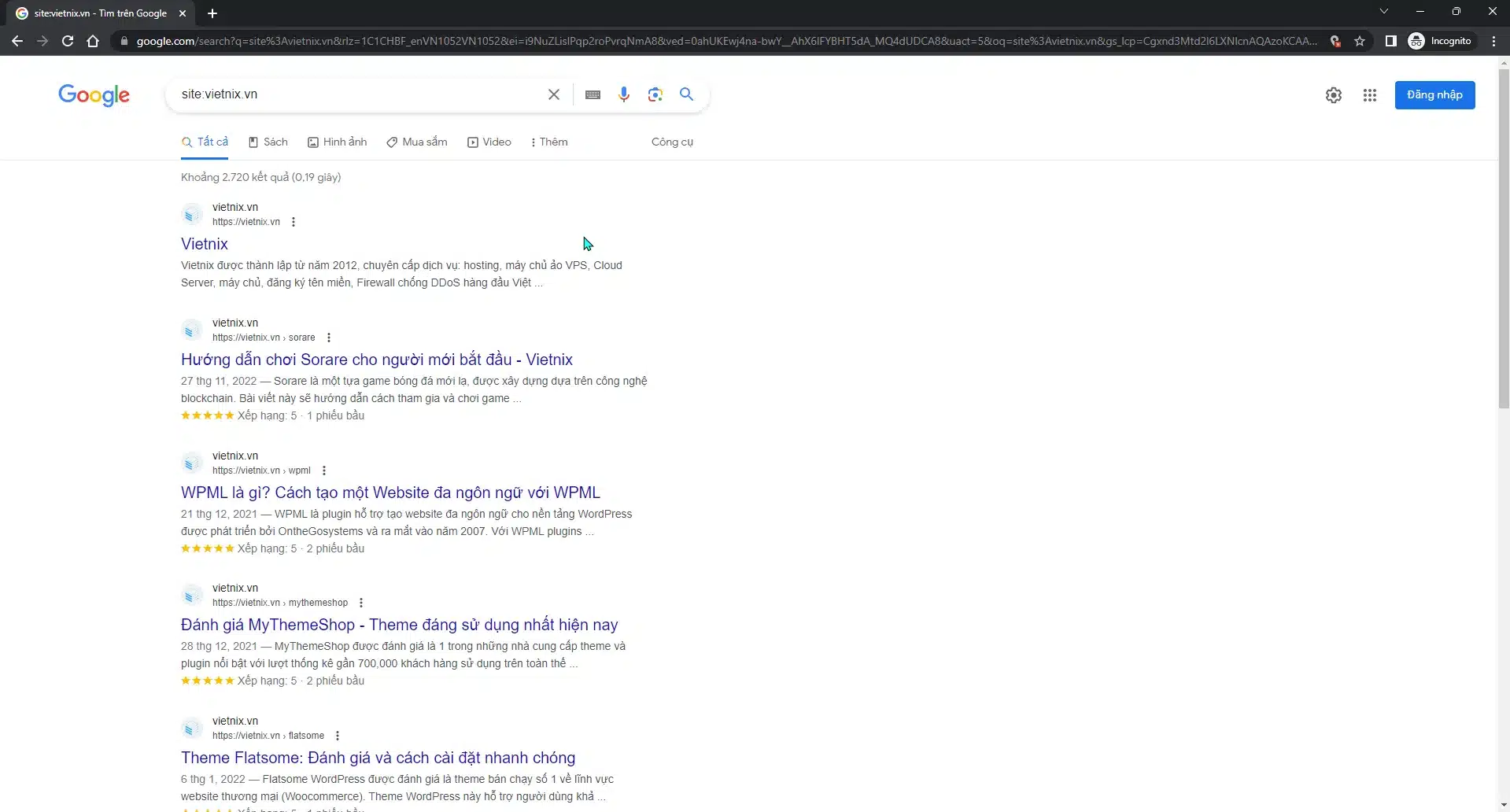1510x812 pixels.
Task: Select the Mua sắm shopping tab
Action: (416, 142)
